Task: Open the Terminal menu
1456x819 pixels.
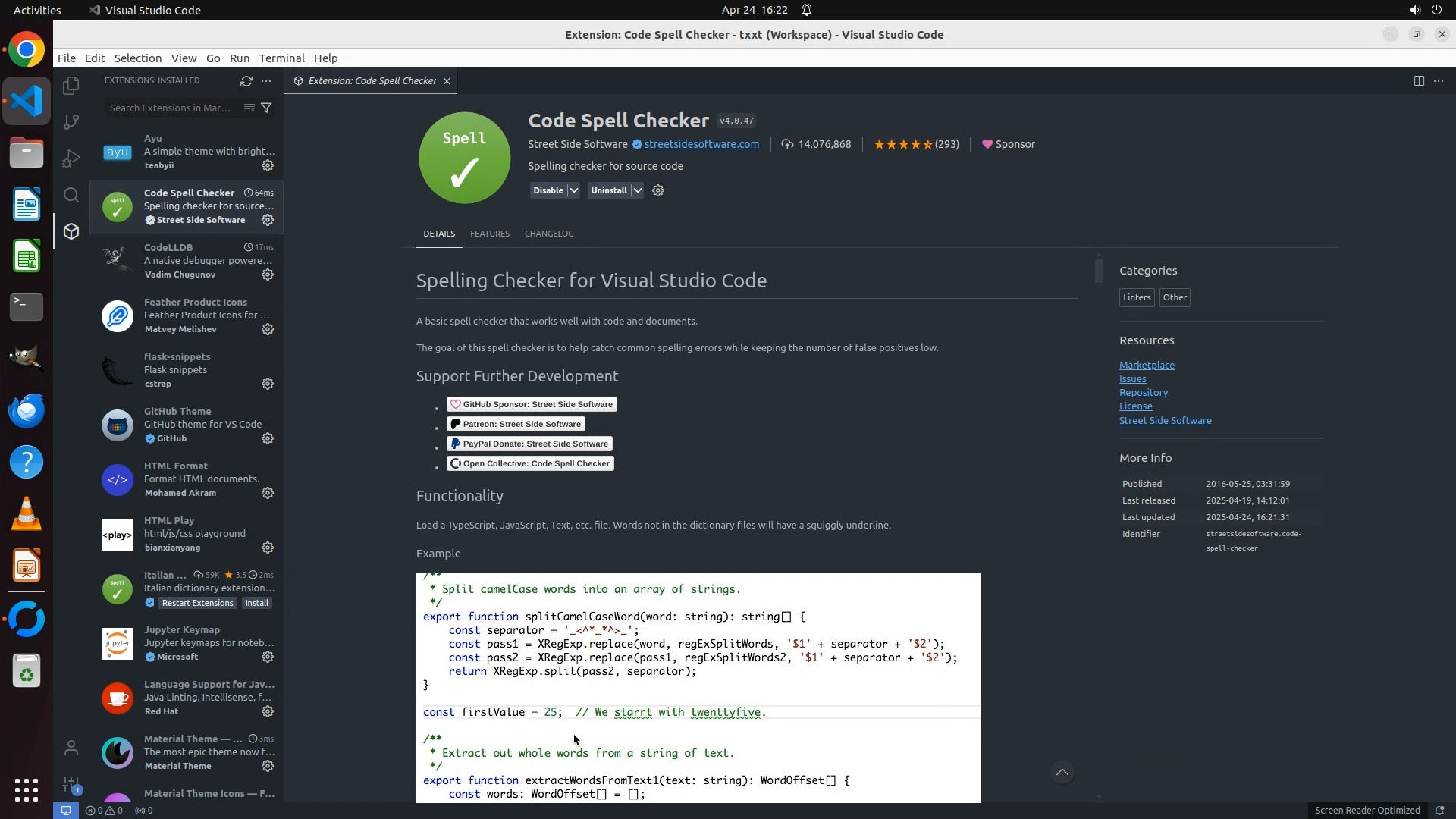Action: 281,58
